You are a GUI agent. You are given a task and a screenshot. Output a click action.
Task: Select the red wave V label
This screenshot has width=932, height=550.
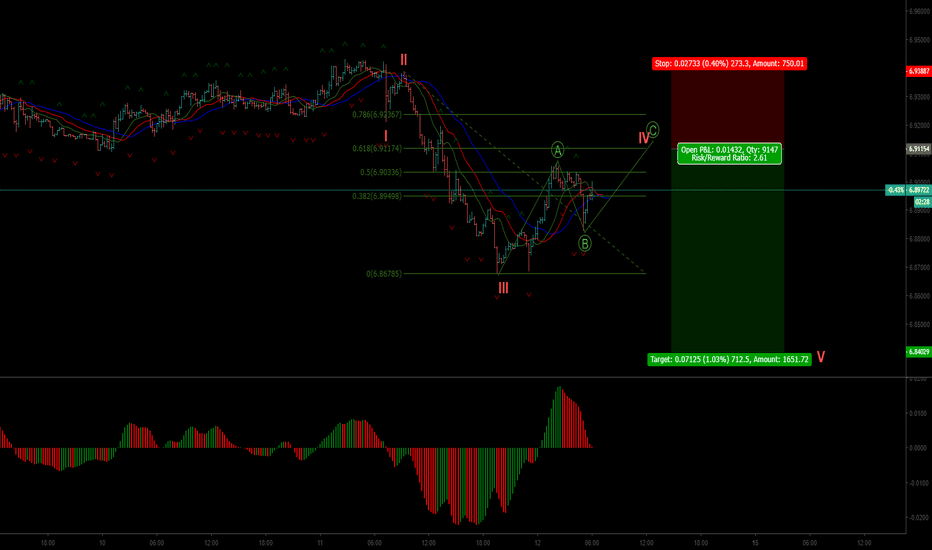(821, 357)
